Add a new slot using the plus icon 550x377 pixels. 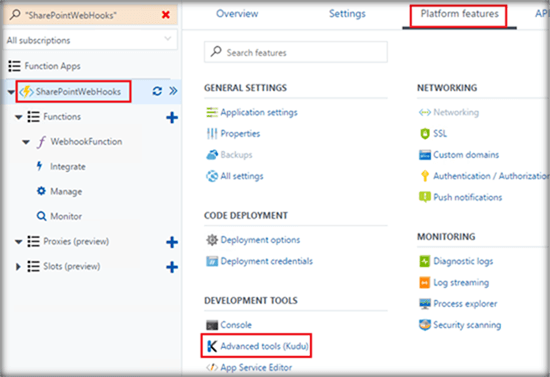[172, 267]
